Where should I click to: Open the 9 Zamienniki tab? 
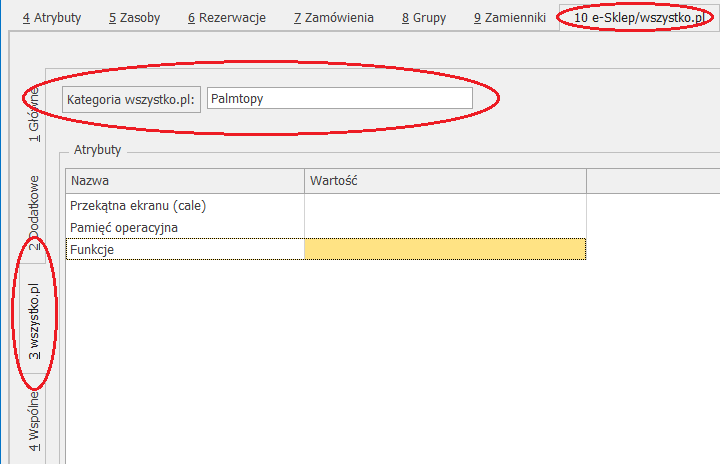(x=510, y=18)
